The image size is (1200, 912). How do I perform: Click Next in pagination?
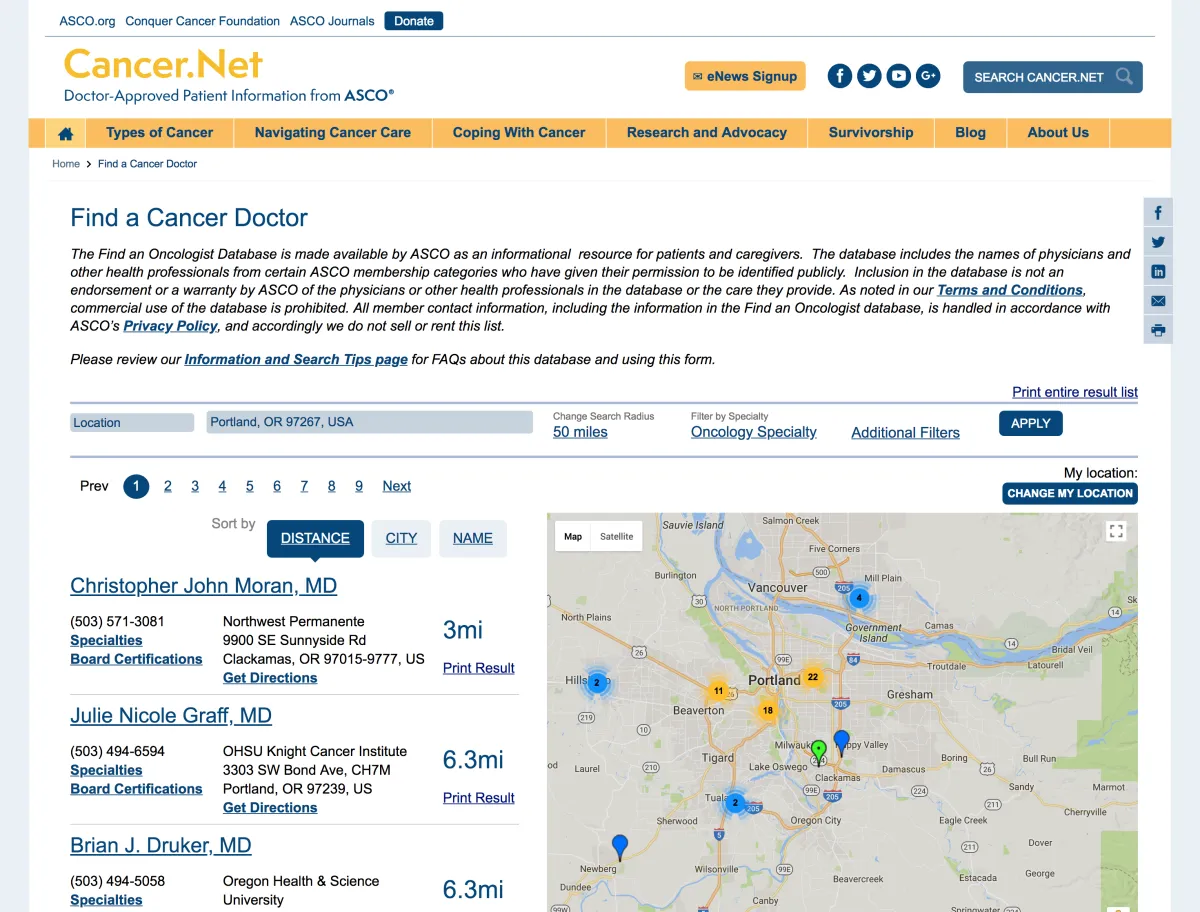(397, 486)
